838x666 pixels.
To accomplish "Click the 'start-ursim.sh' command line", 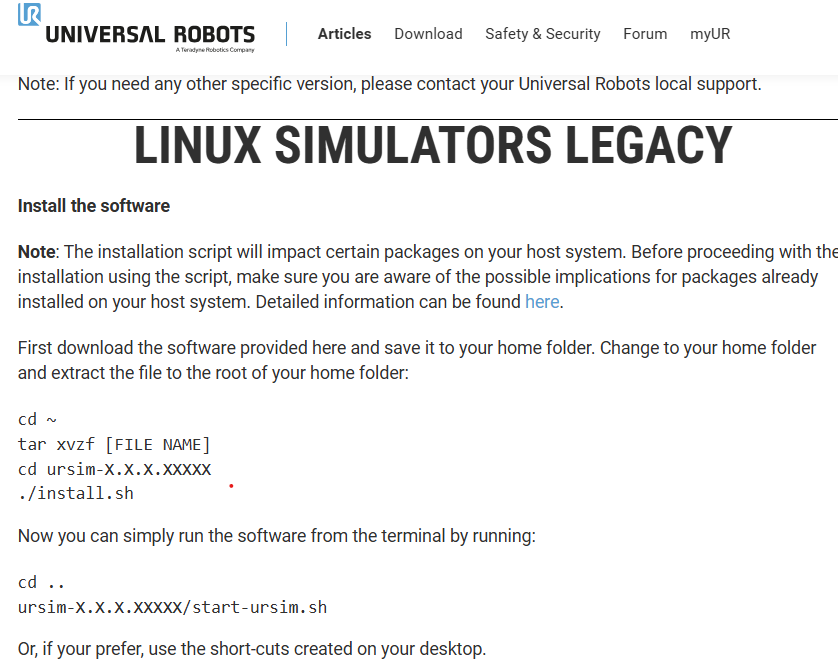I will pyautogui.click(x=172, y=607).
